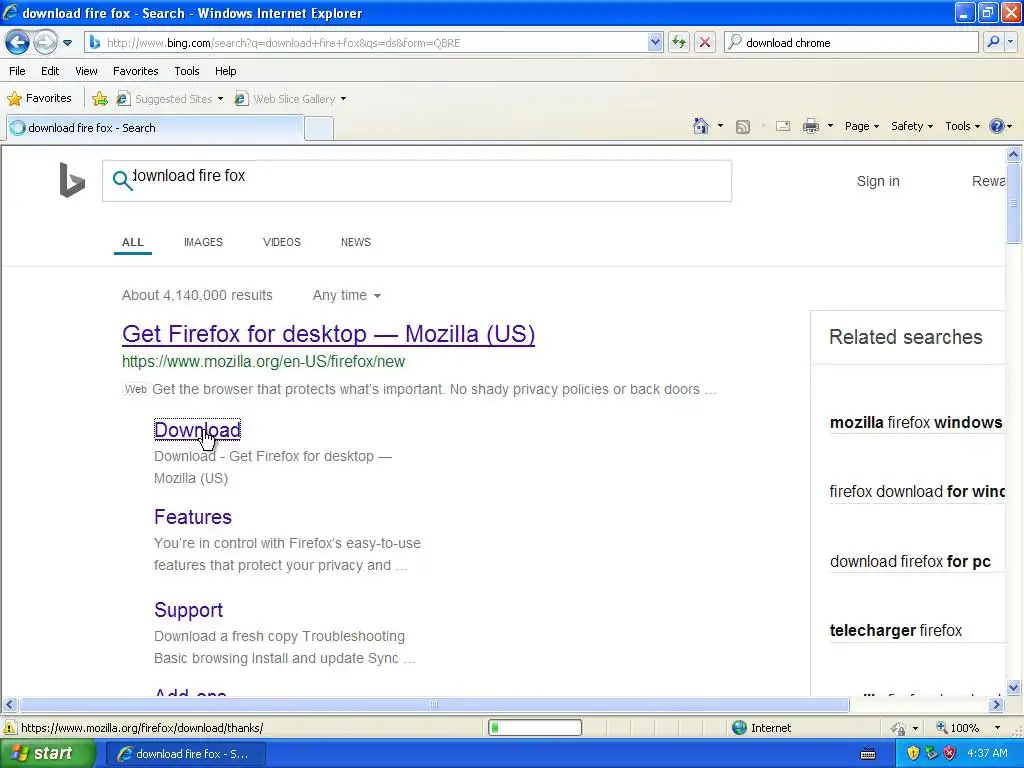Switch to IMAGES results tab
Image resolution: width=1024 pixels, height=768 pixels.
203,242
